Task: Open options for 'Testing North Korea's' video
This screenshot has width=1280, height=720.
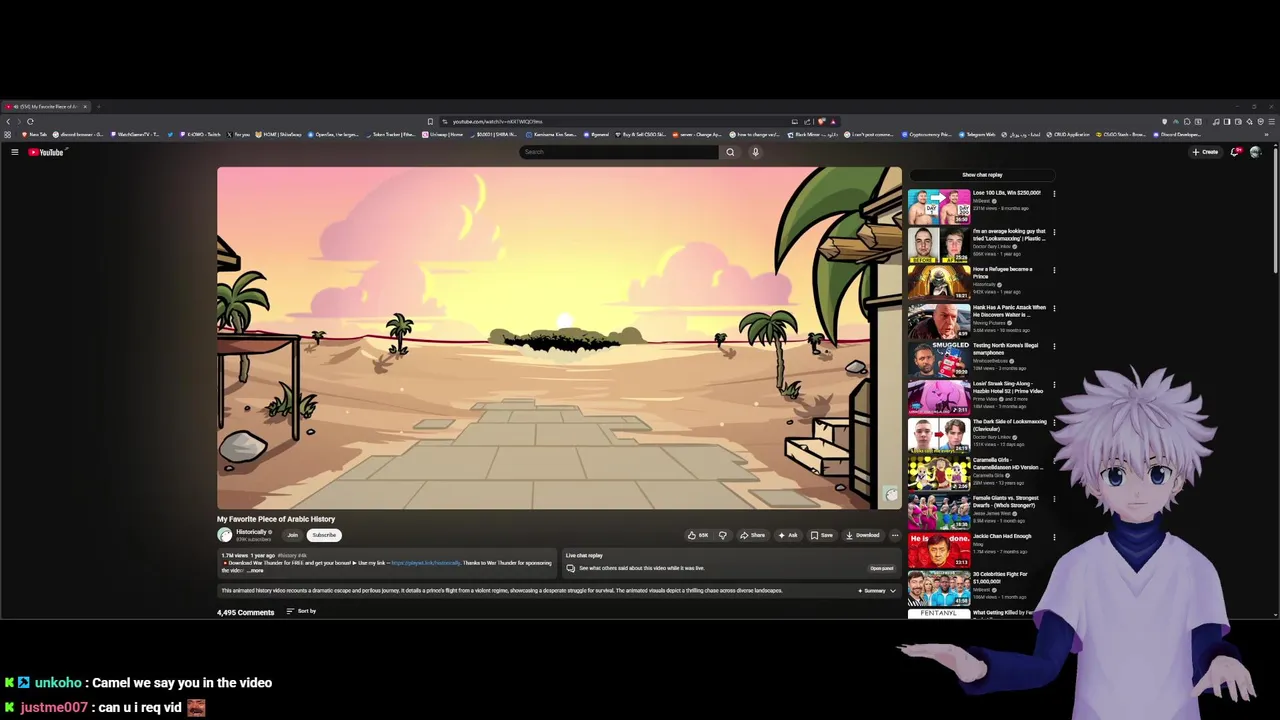Action: (x=1054, y=346)
